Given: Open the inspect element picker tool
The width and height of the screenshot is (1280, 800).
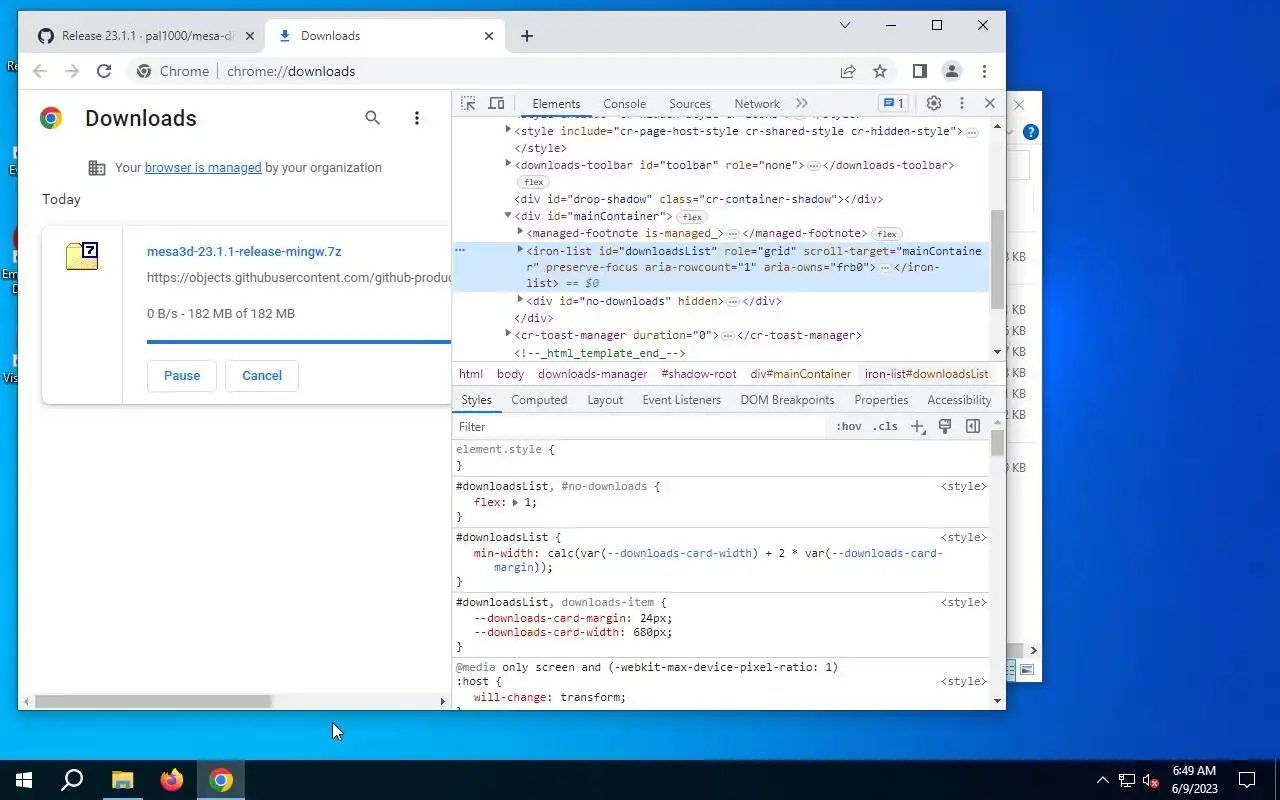Looking at the screenshot, I should tap(468, 103).
